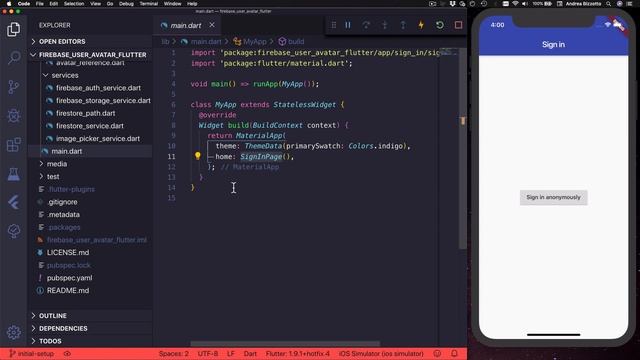Click the feedback smiley in status bar

click(x=437, y=353)
